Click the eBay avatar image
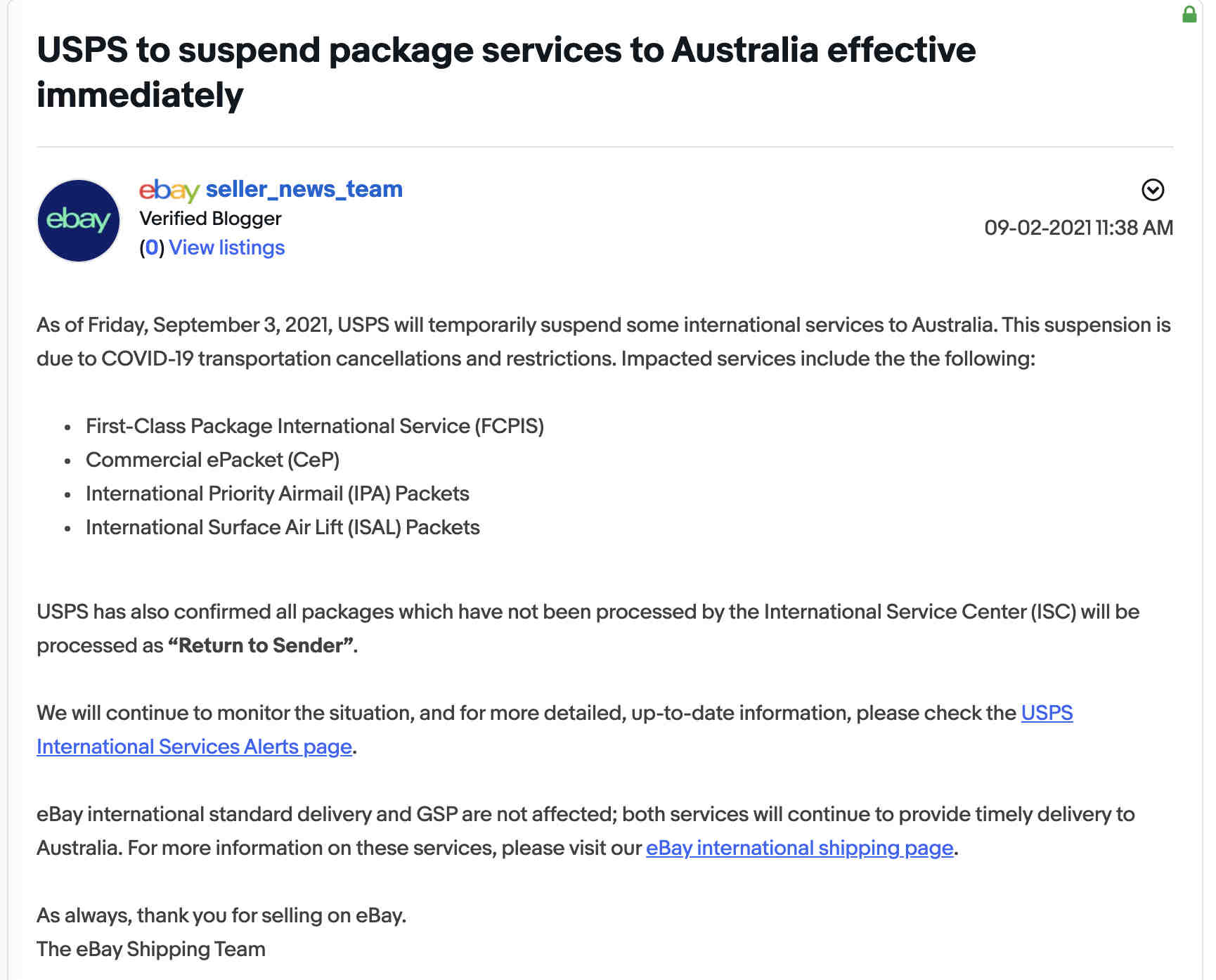1216x980 pixels. click(79, 221)
